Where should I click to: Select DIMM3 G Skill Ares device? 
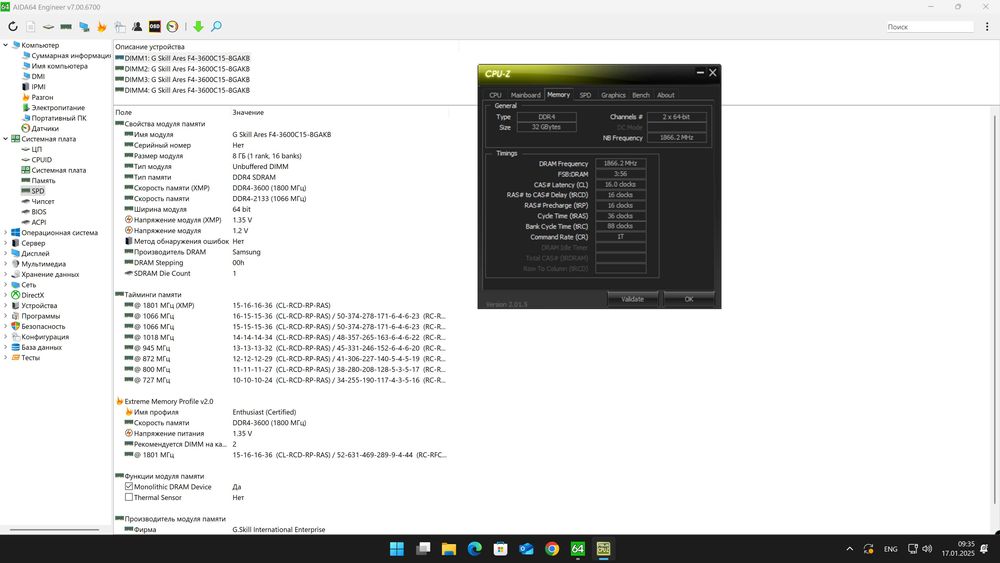tap(182, 80)
